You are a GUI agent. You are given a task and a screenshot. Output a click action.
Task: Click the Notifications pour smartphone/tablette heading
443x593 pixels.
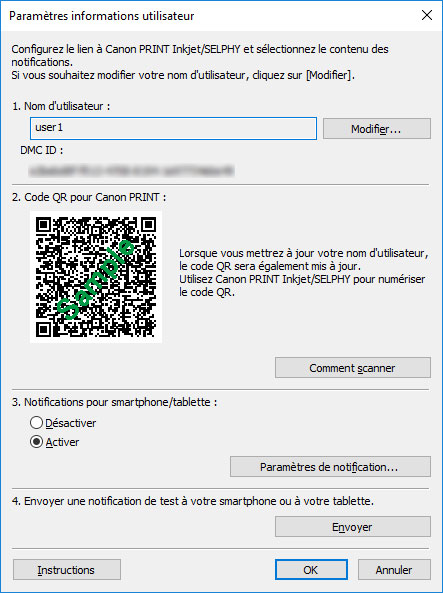(x=114, y=402)
